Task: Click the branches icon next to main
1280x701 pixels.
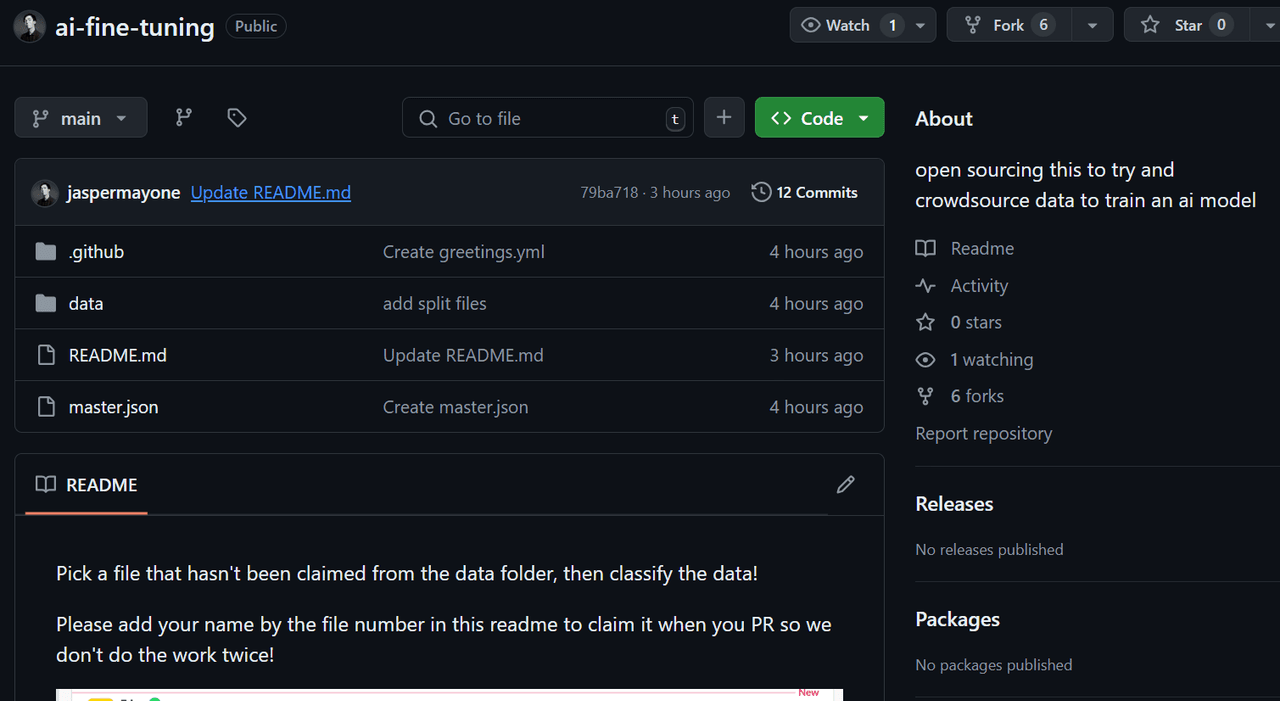Action: (183, 118)
